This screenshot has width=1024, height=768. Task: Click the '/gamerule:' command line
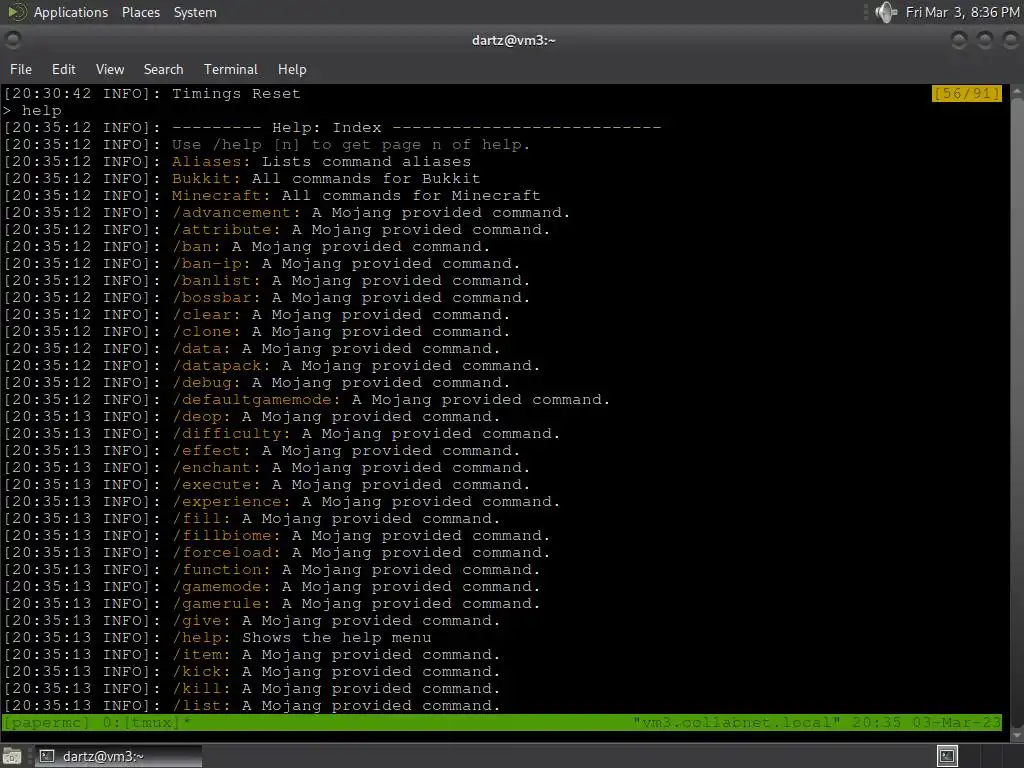272,603
